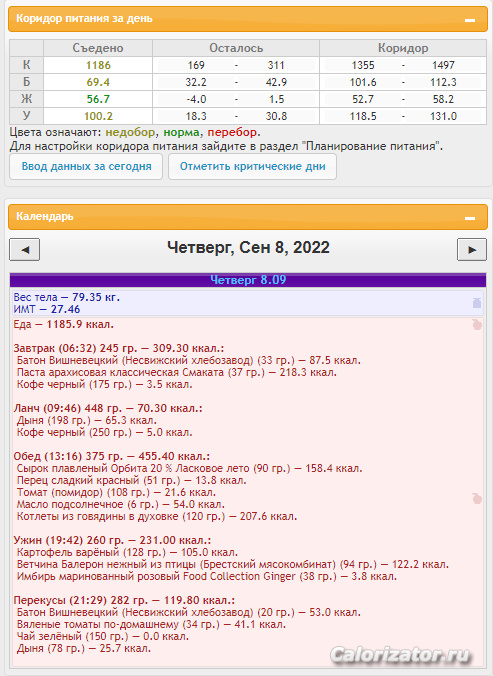Select the Четверг, Сен 8, 2022 date title
This screenshot has height=676, width=493.
(x=248, y=247)
